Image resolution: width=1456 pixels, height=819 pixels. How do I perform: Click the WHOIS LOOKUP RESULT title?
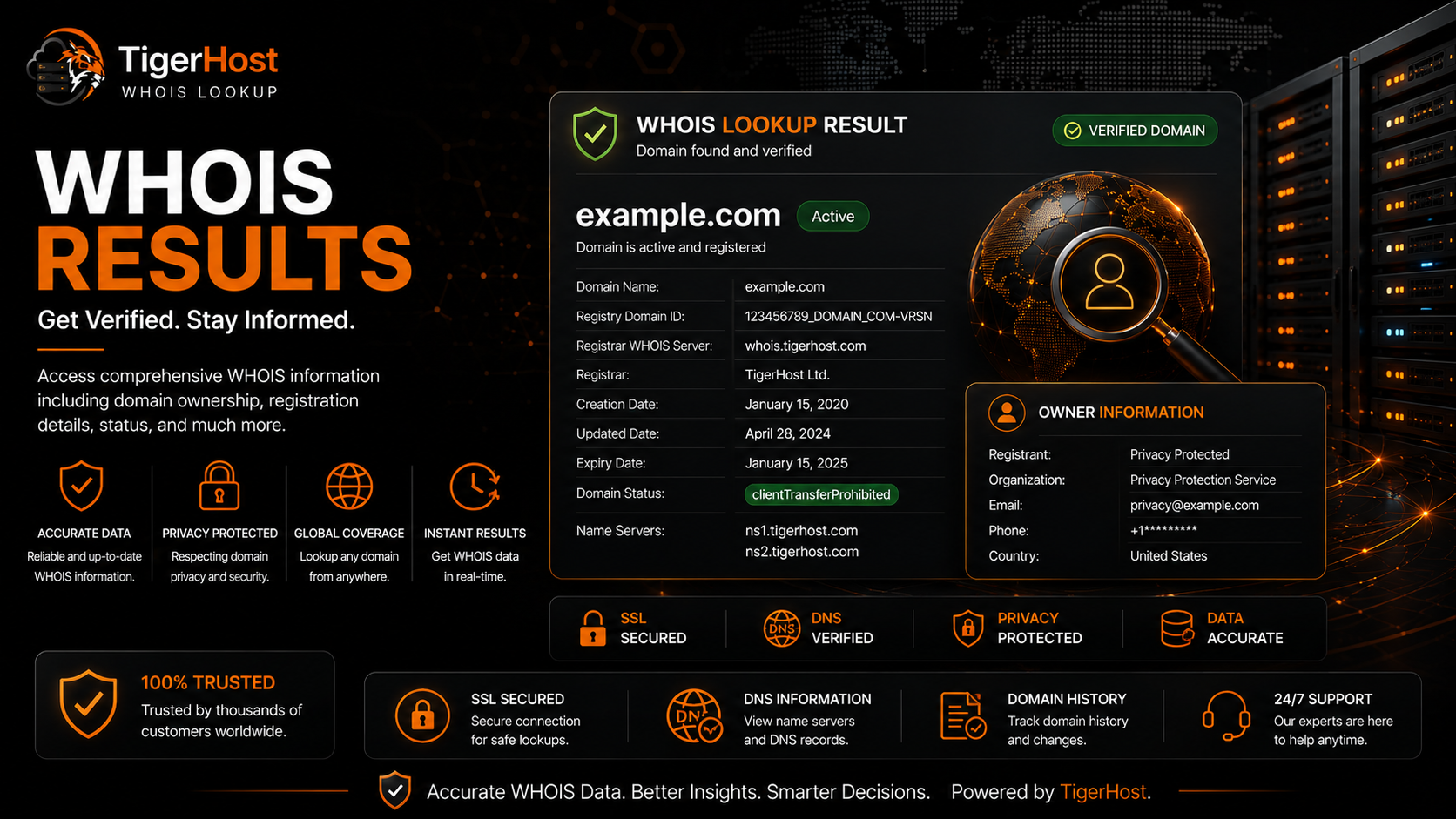pyautogui.click(x=772, y=125)
